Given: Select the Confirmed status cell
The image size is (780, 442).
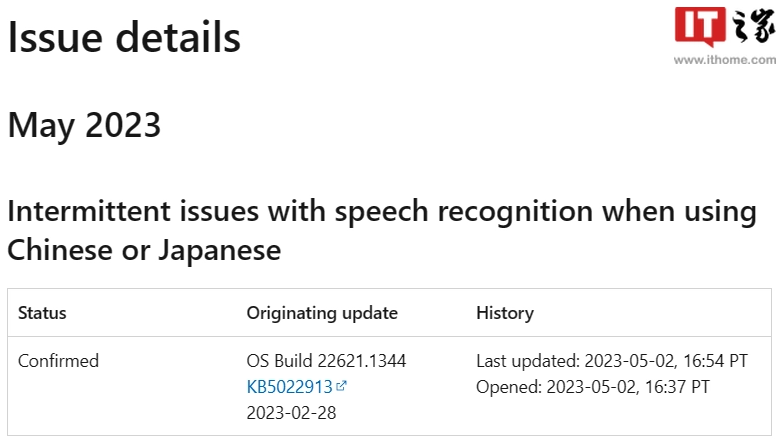Looking at the screenshot, I should 58,361.
